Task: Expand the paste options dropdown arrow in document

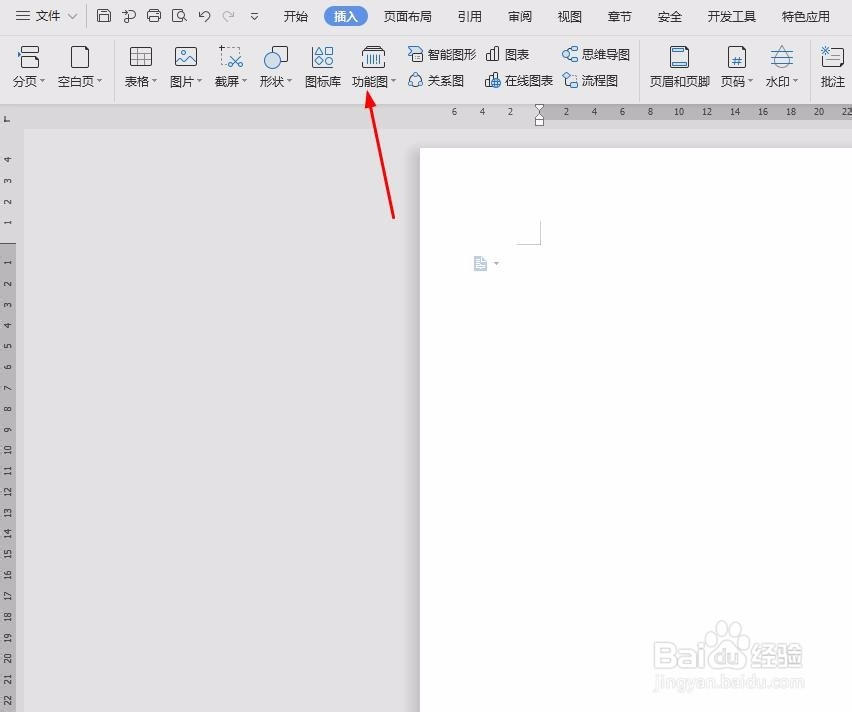Action: pos(496,264)
